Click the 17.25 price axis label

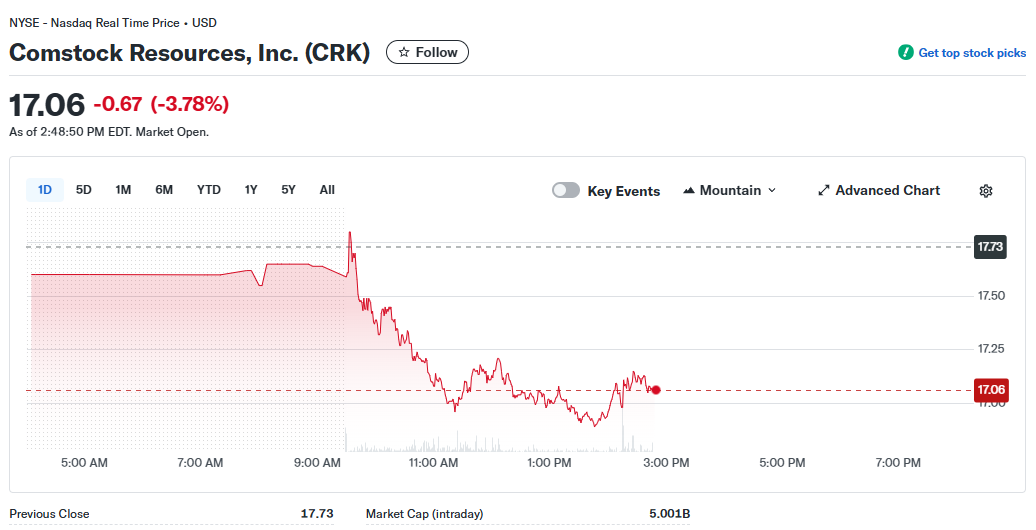coord(991,349)
